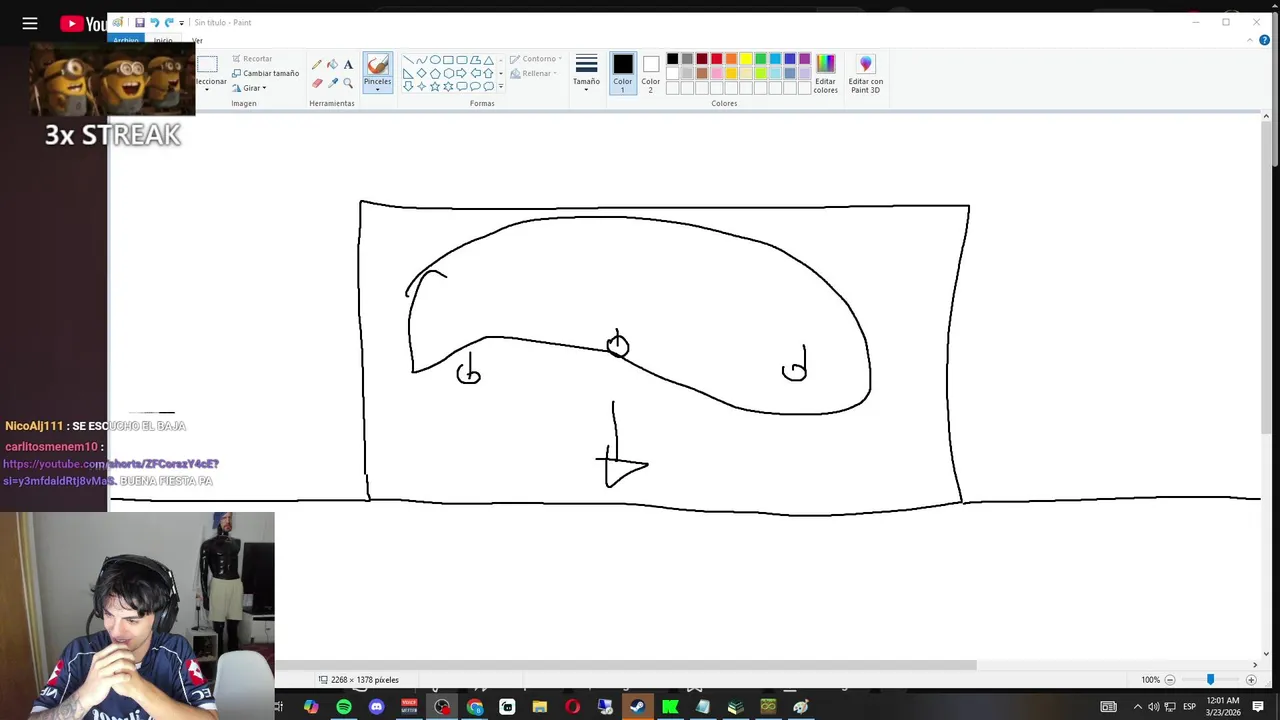
Task: Open the Girar rotate dropdown
Action: [249, 88]
